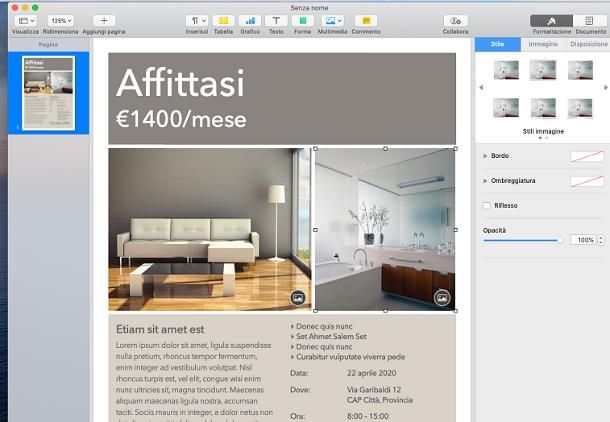This screenshot has width=610, height=422.
Task: Select the bathroom image
Action: point(385,229)
